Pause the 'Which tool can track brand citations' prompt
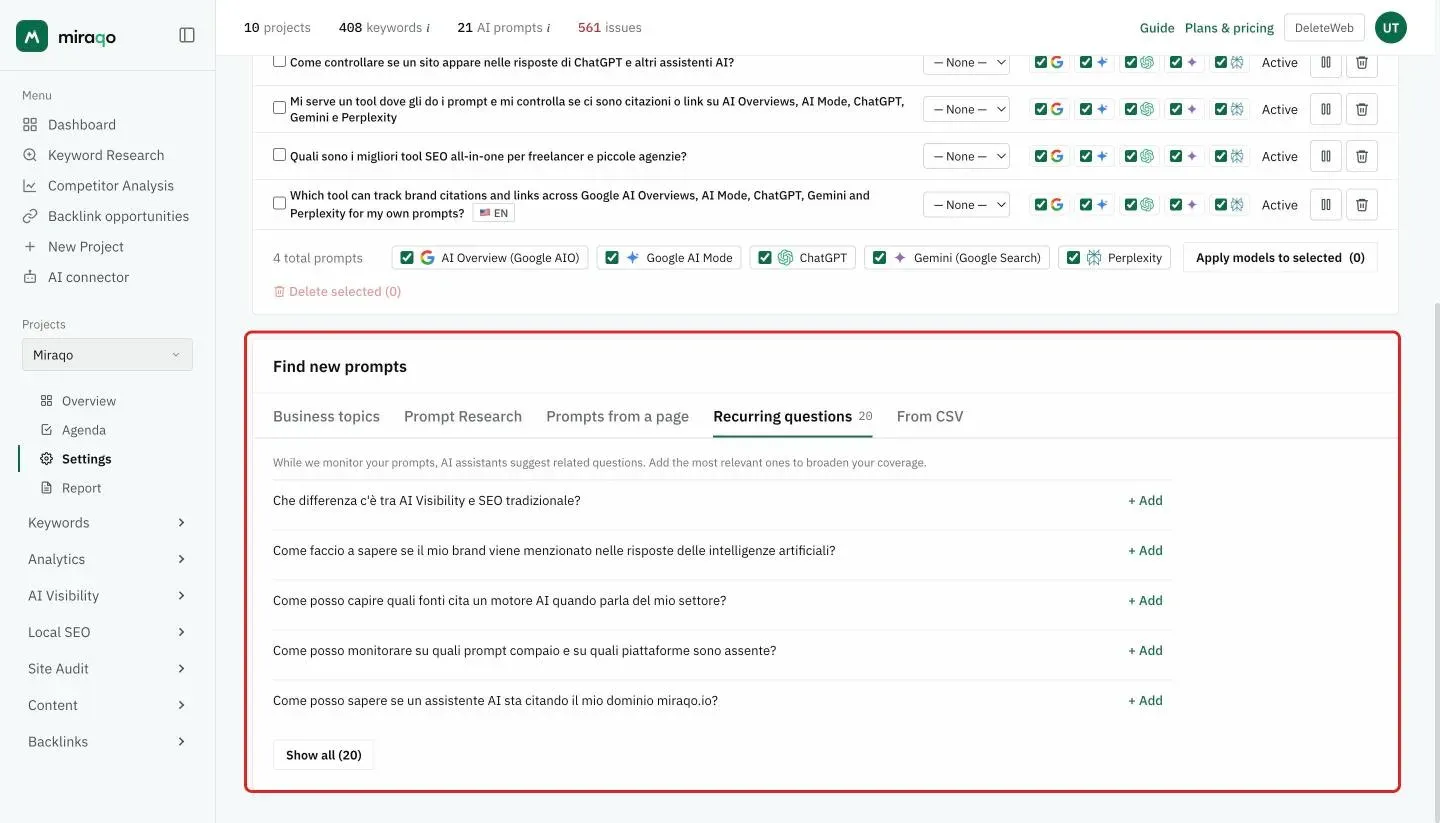 point(1326,204)
